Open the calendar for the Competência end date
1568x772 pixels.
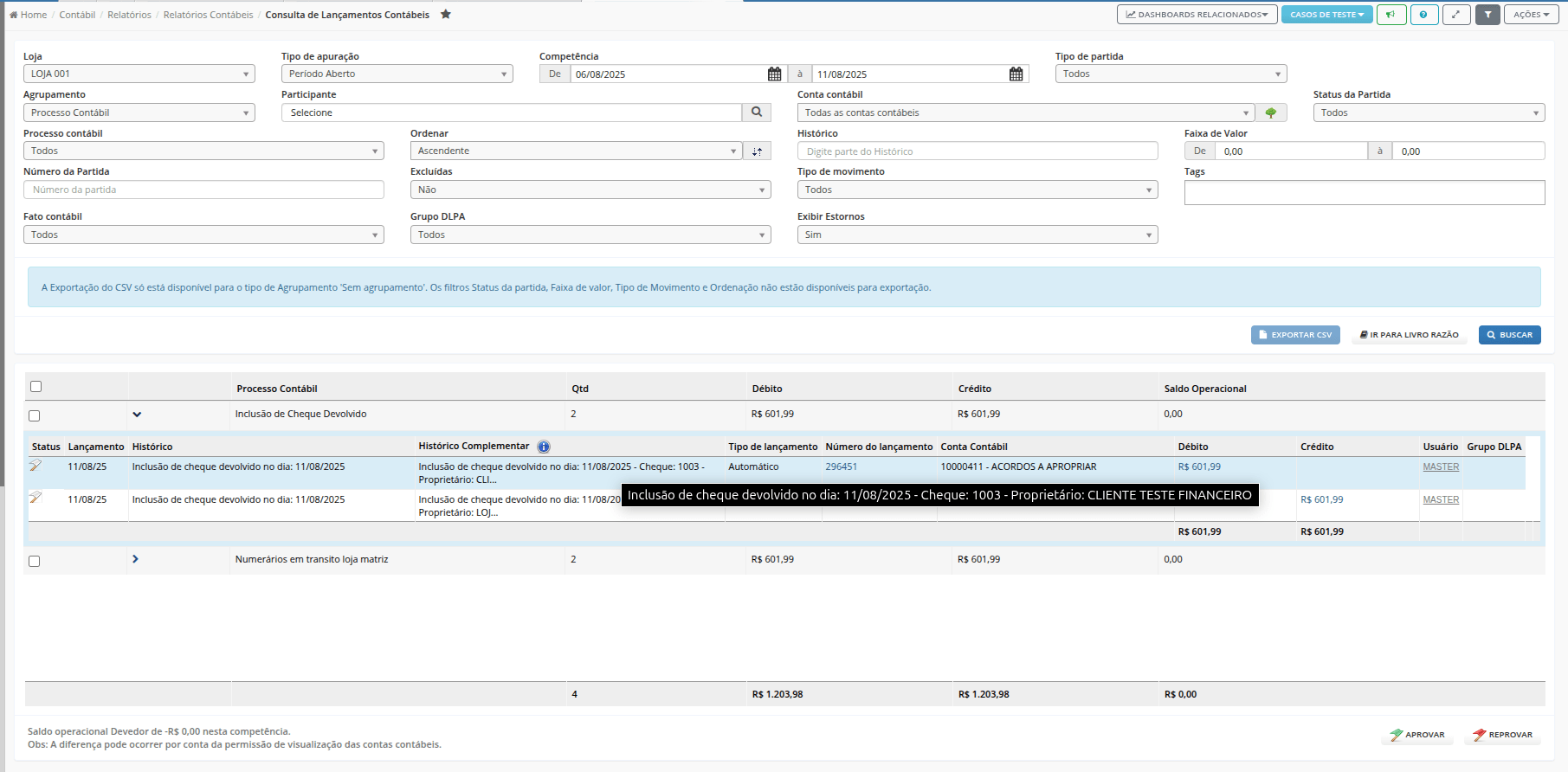pyautogui.click(x=1016, y=74)
